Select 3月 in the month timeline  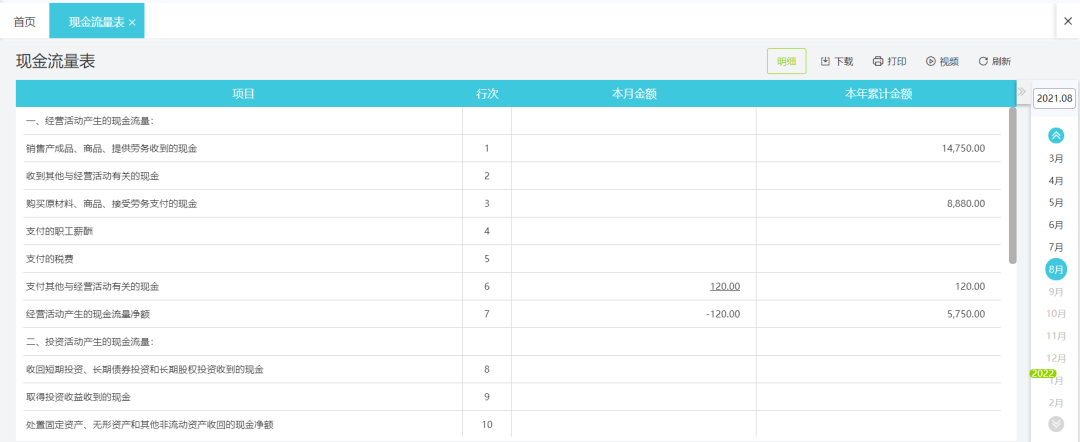pos(1056,158)
